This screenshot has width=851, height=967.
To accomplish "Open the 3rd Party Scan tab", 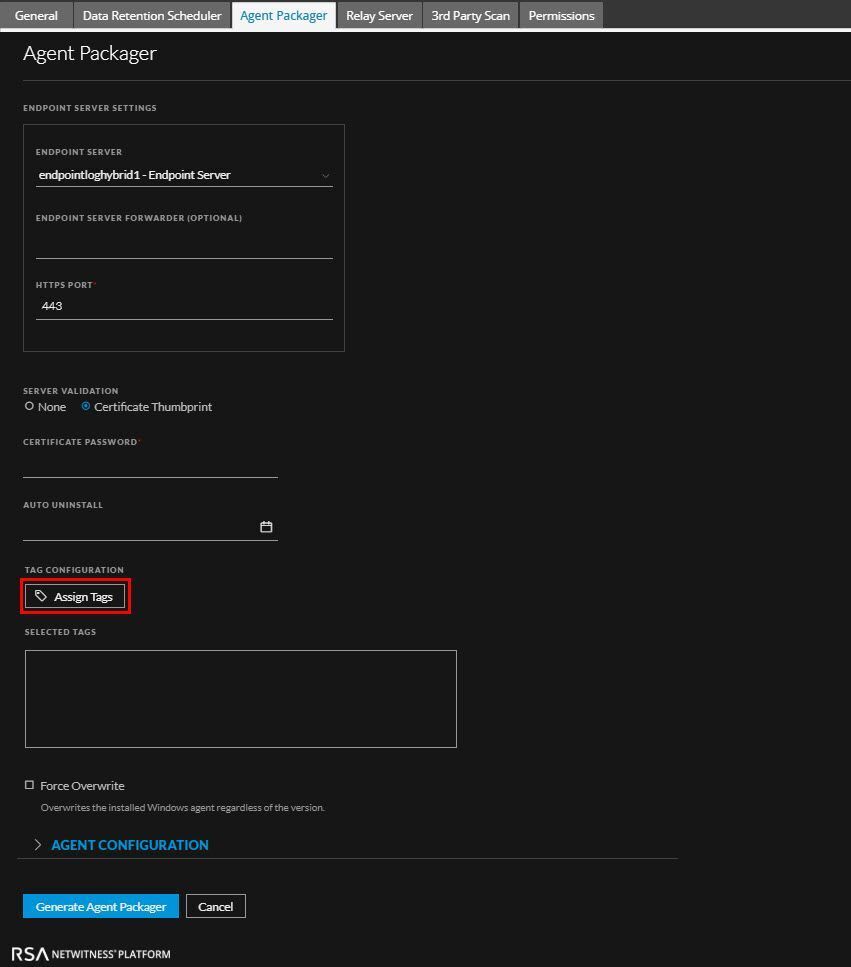I will pyautogui.click(x=471, y=15).
